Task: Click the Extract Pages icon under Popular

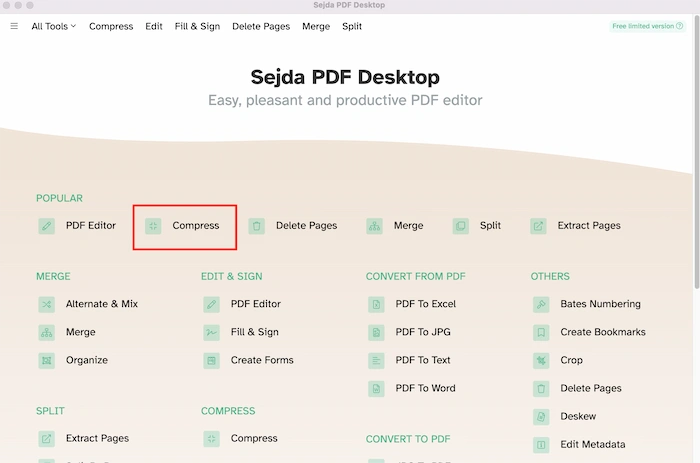Action: (x=538, y=226)
